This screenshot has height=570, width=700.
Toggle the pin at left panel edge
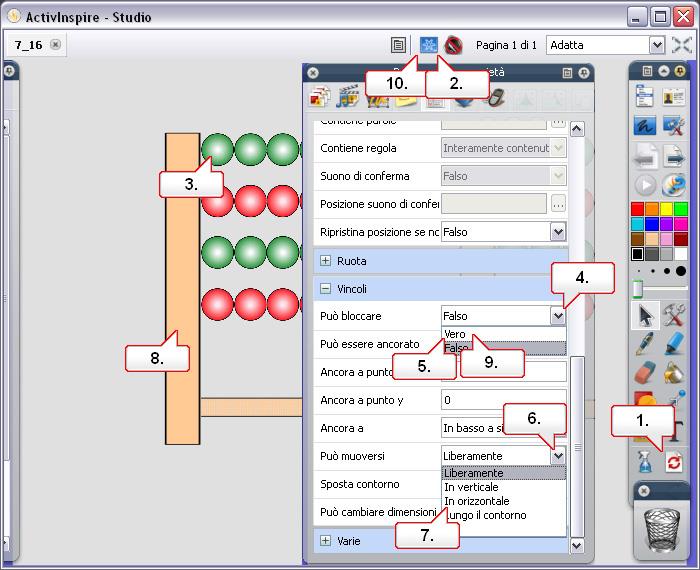coord(9,71)
